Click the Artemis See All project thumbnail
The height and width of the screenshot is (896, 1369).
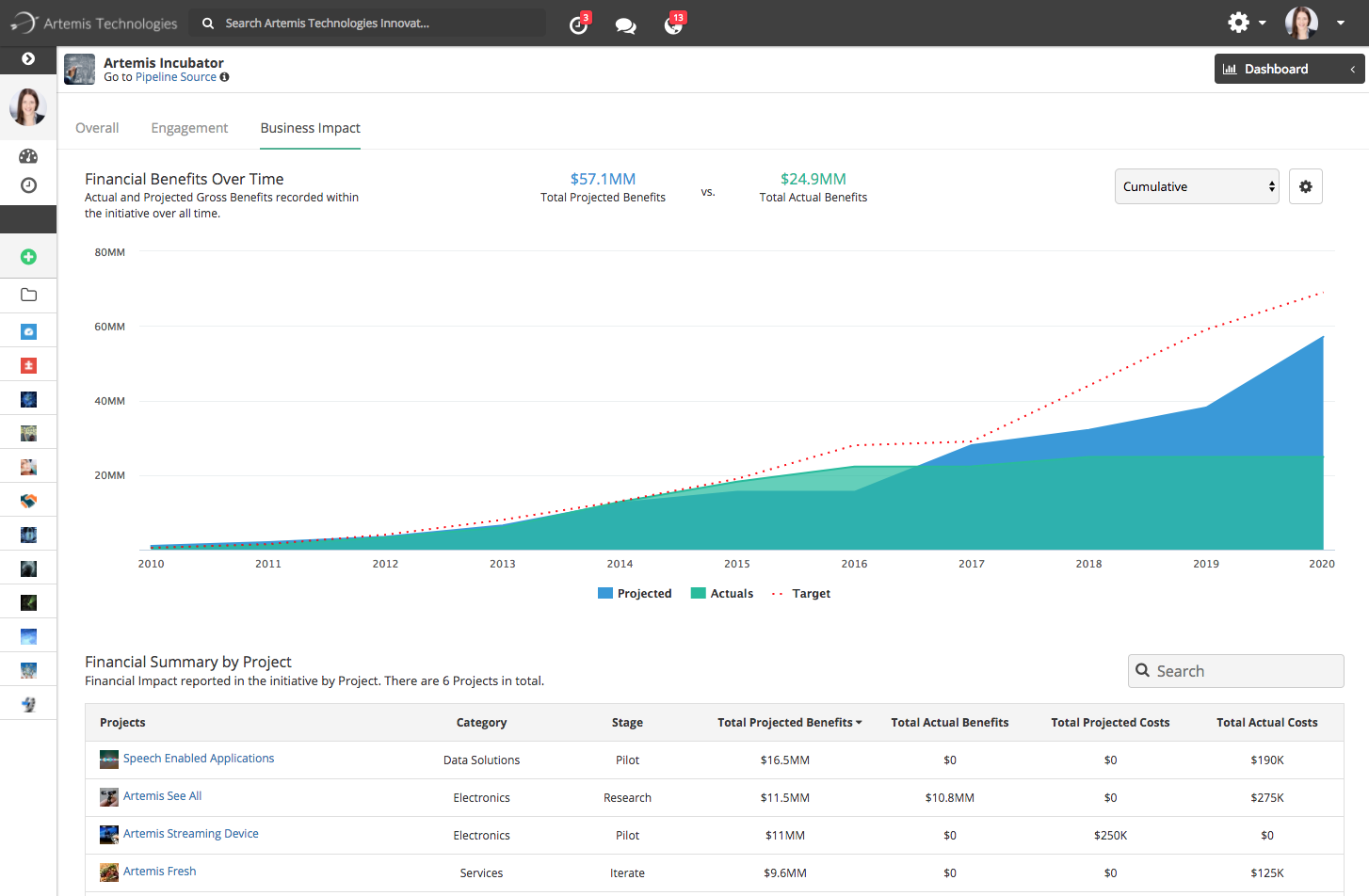click(x=109, y=797)
